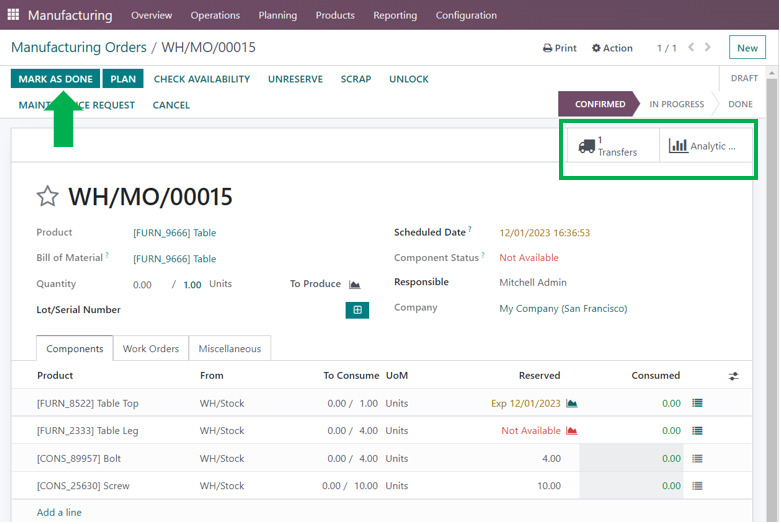Image resolution: width=781 pixels, height=524 pixels.
Task: Open the Reporting menu
Action: (395, 15)
